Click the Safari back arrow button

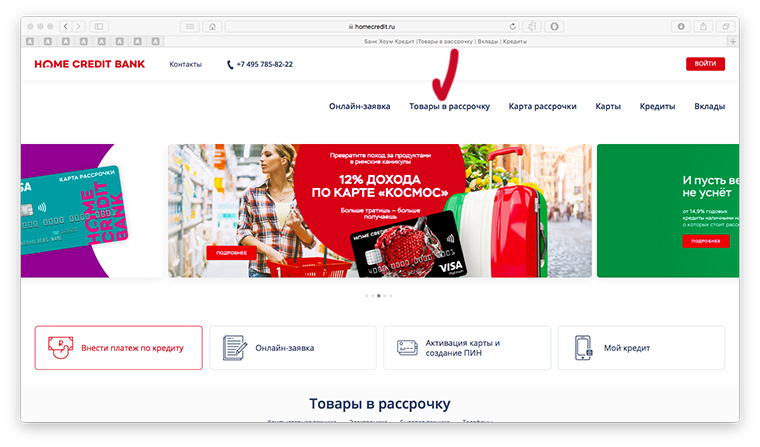pos(66,26)
